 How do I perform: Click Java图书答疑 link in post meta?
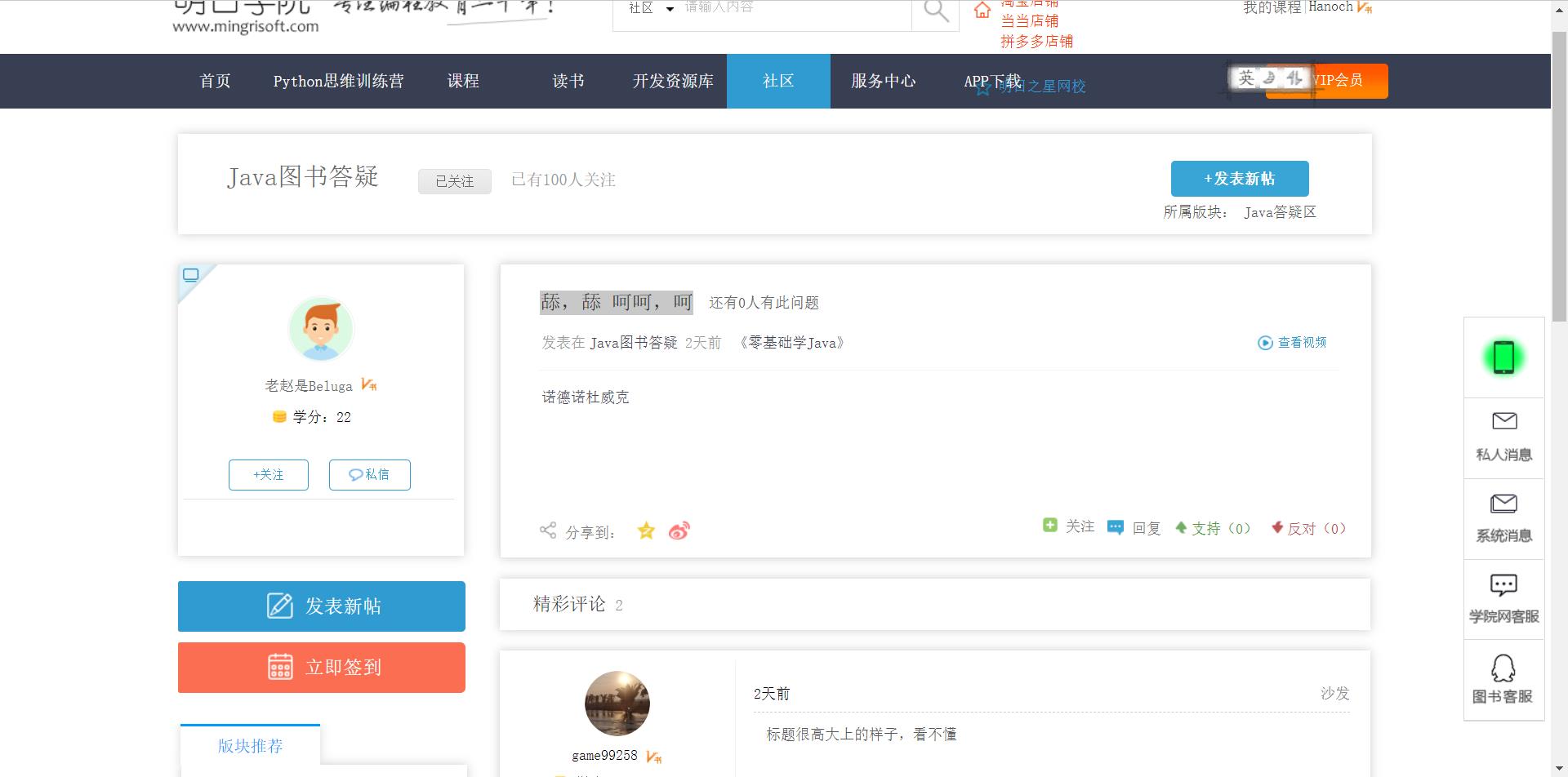[x=634, y=343]
